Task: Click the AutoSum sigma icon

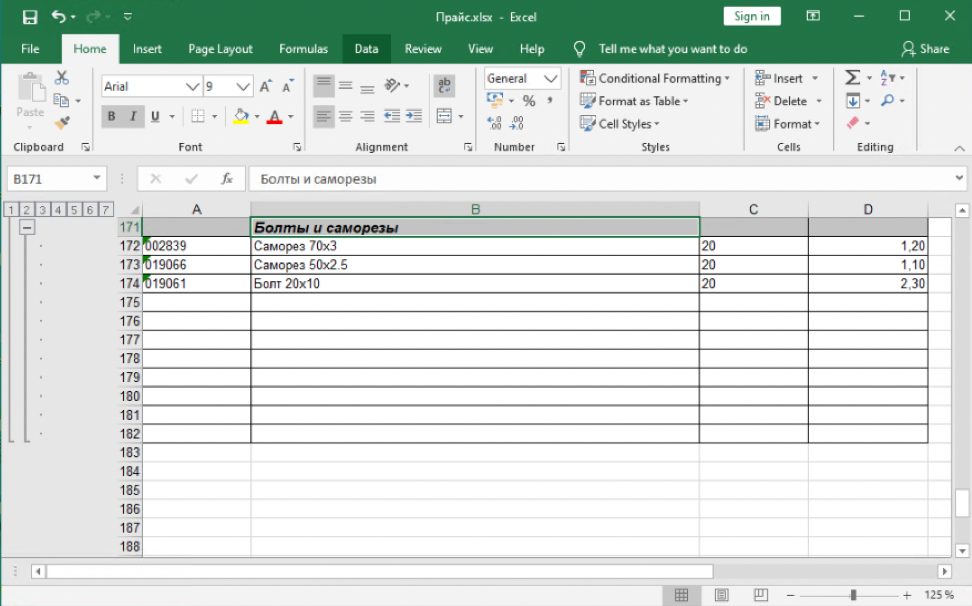Action: (x=852, y=78)
